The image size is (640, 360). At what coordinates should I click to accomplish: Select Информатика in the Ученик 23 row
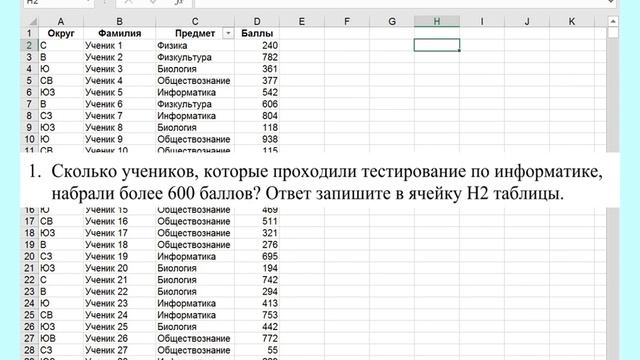tap(195, 303)
